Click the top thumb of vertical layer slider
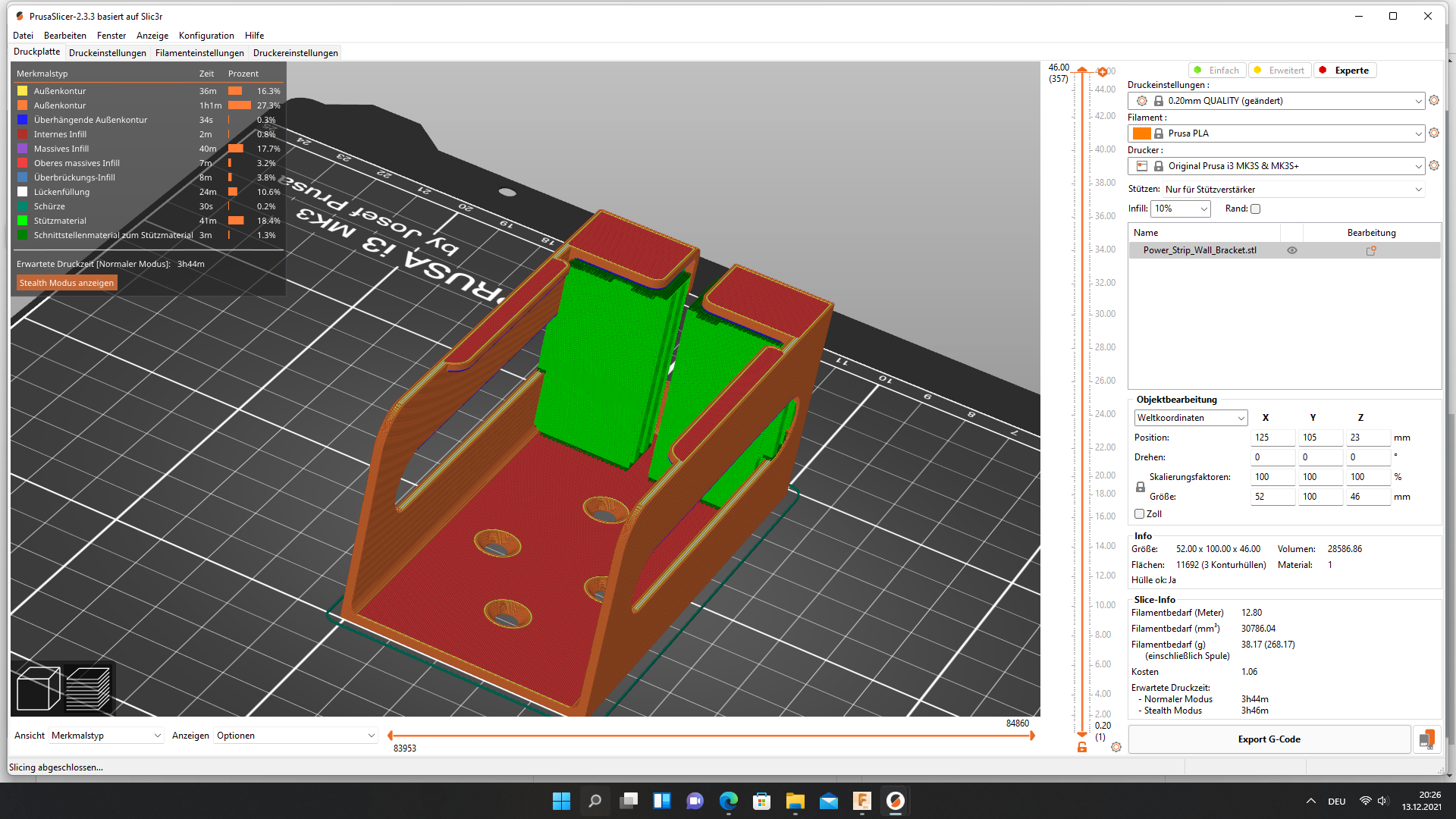The height and width of the screenshot is (819, 1456). (1082, 71)
